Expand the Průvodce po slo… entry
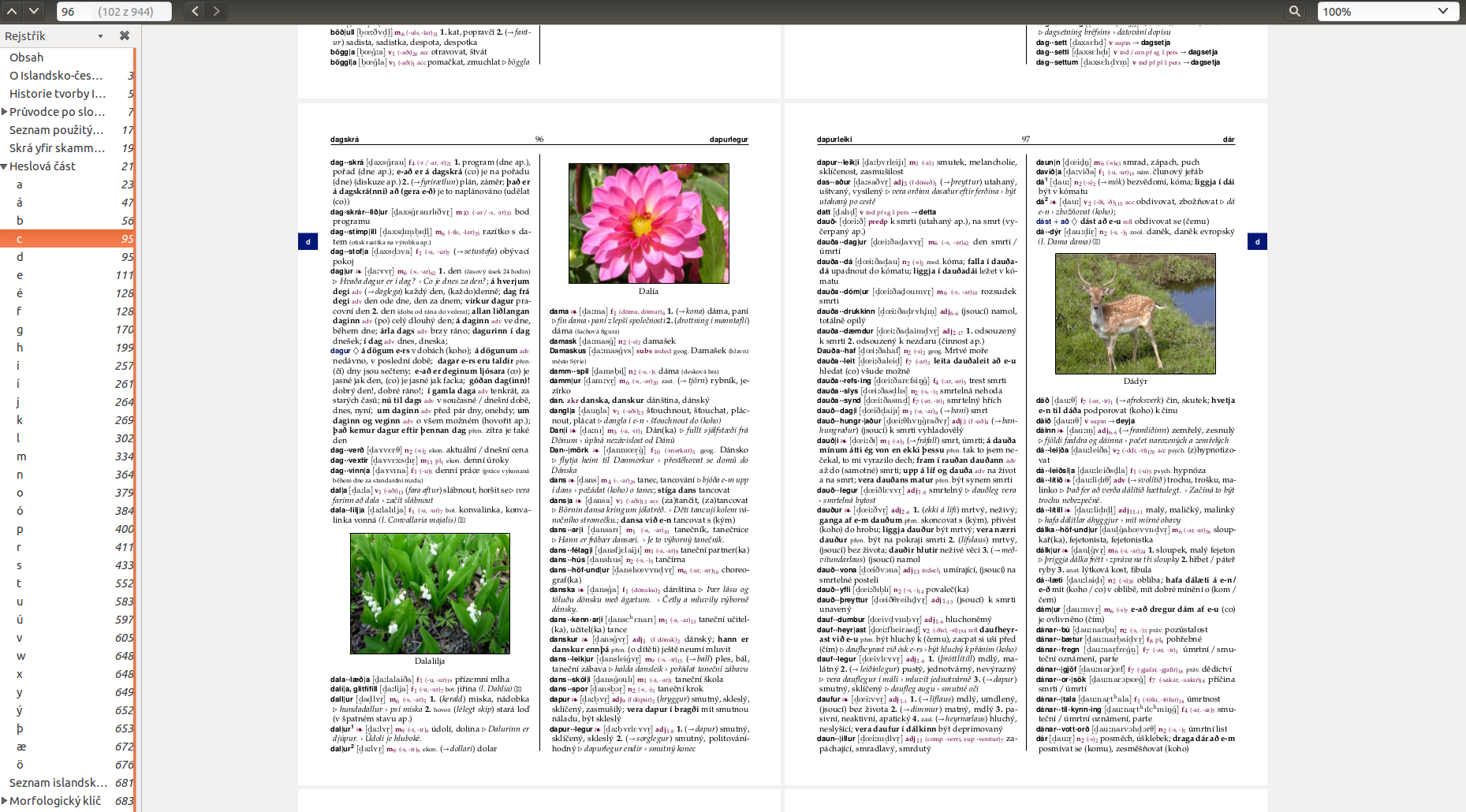1466x812 pixels. point(5,112)
